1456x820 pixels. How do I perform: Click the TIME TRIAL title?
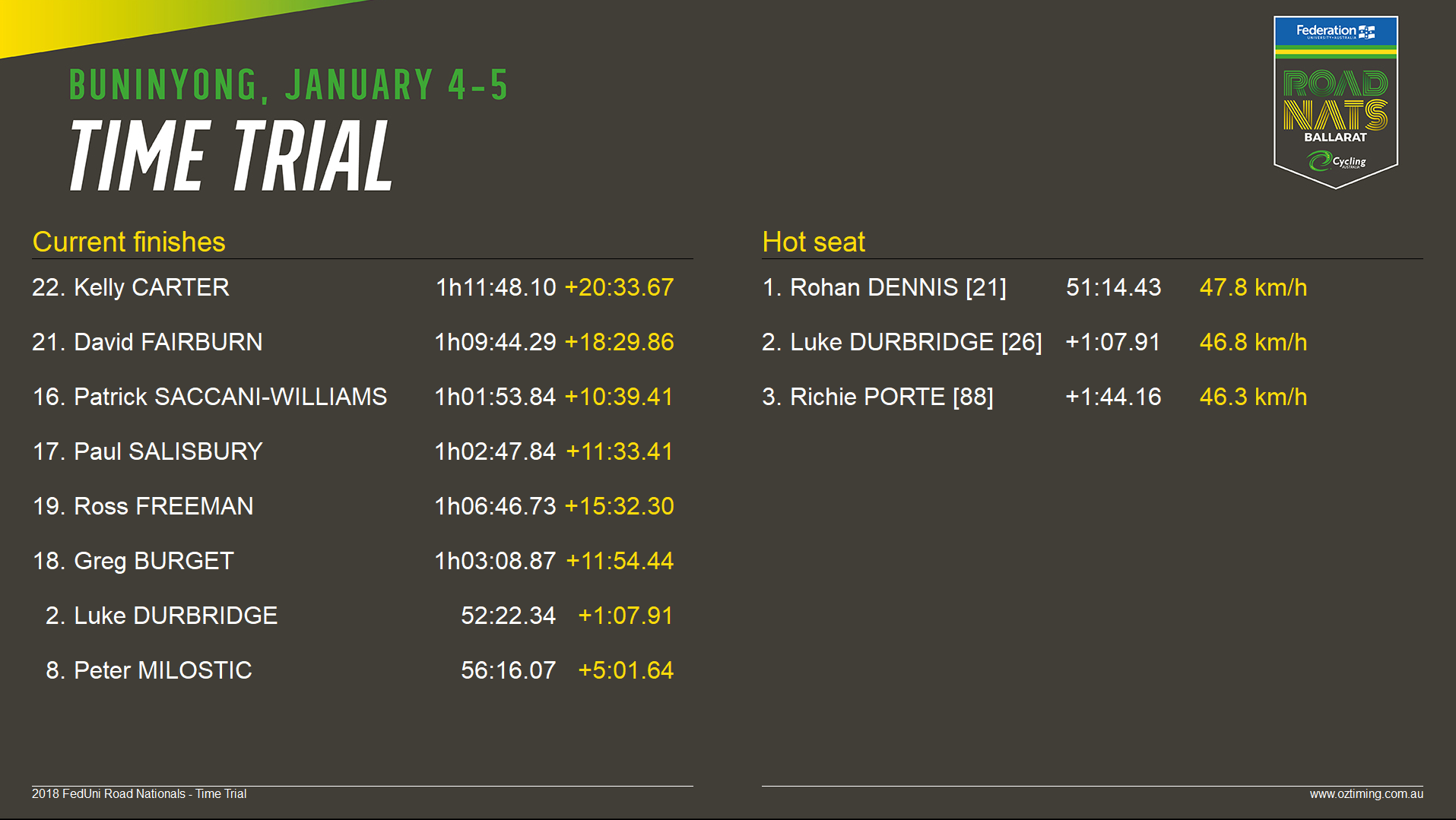click(231, 156)
